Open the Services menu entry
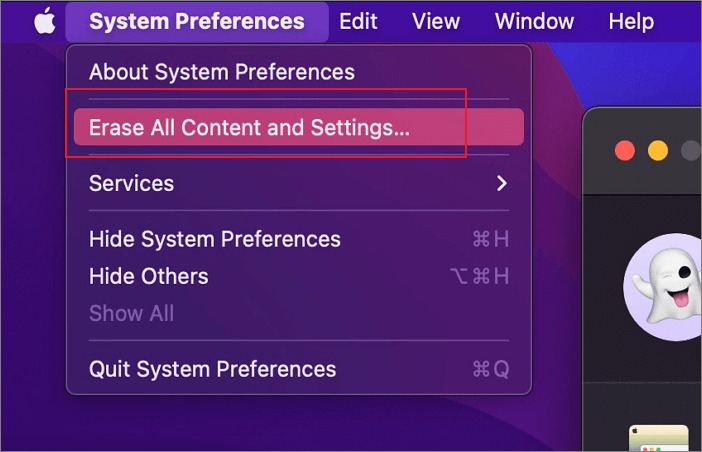702x452 pixels. point(299,183)
